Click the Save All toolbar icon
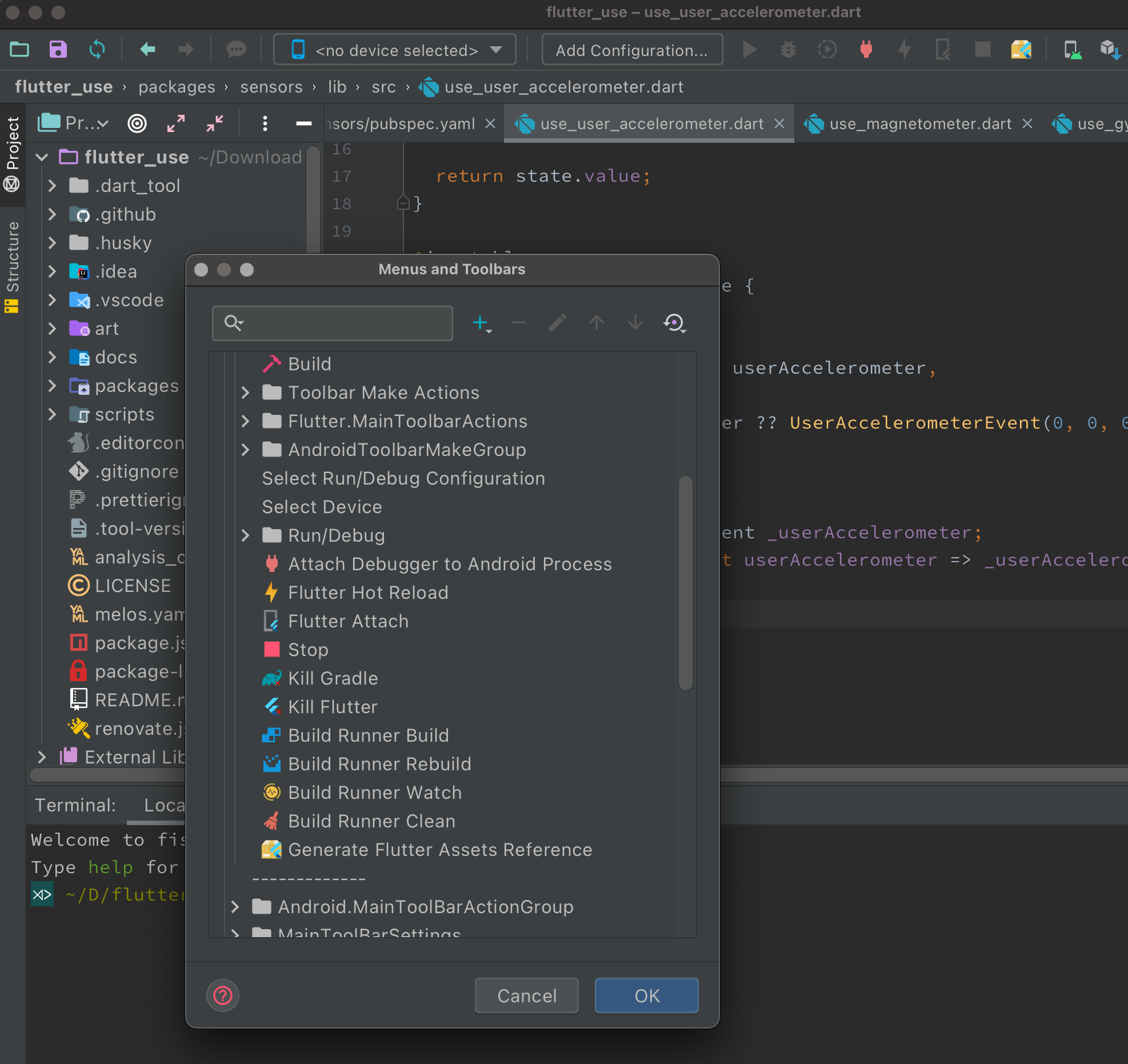This screenshot has height=1064, width=1128. pos(57,50)
